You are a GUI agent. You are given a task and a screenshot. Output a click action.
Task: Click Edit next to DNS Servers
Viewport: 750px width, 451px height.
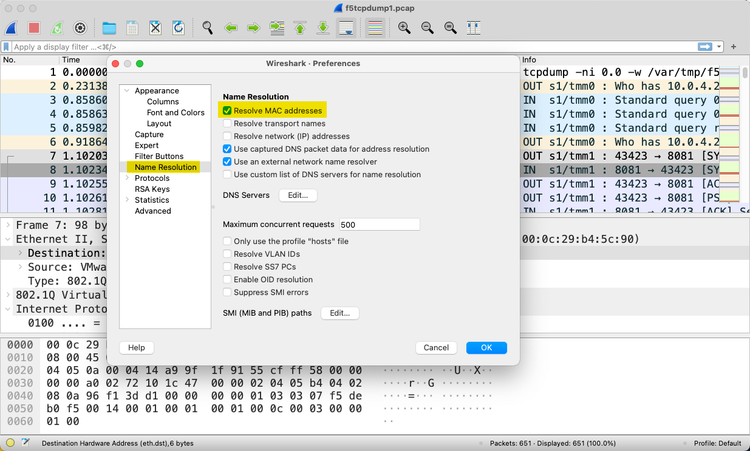point(297,195)
